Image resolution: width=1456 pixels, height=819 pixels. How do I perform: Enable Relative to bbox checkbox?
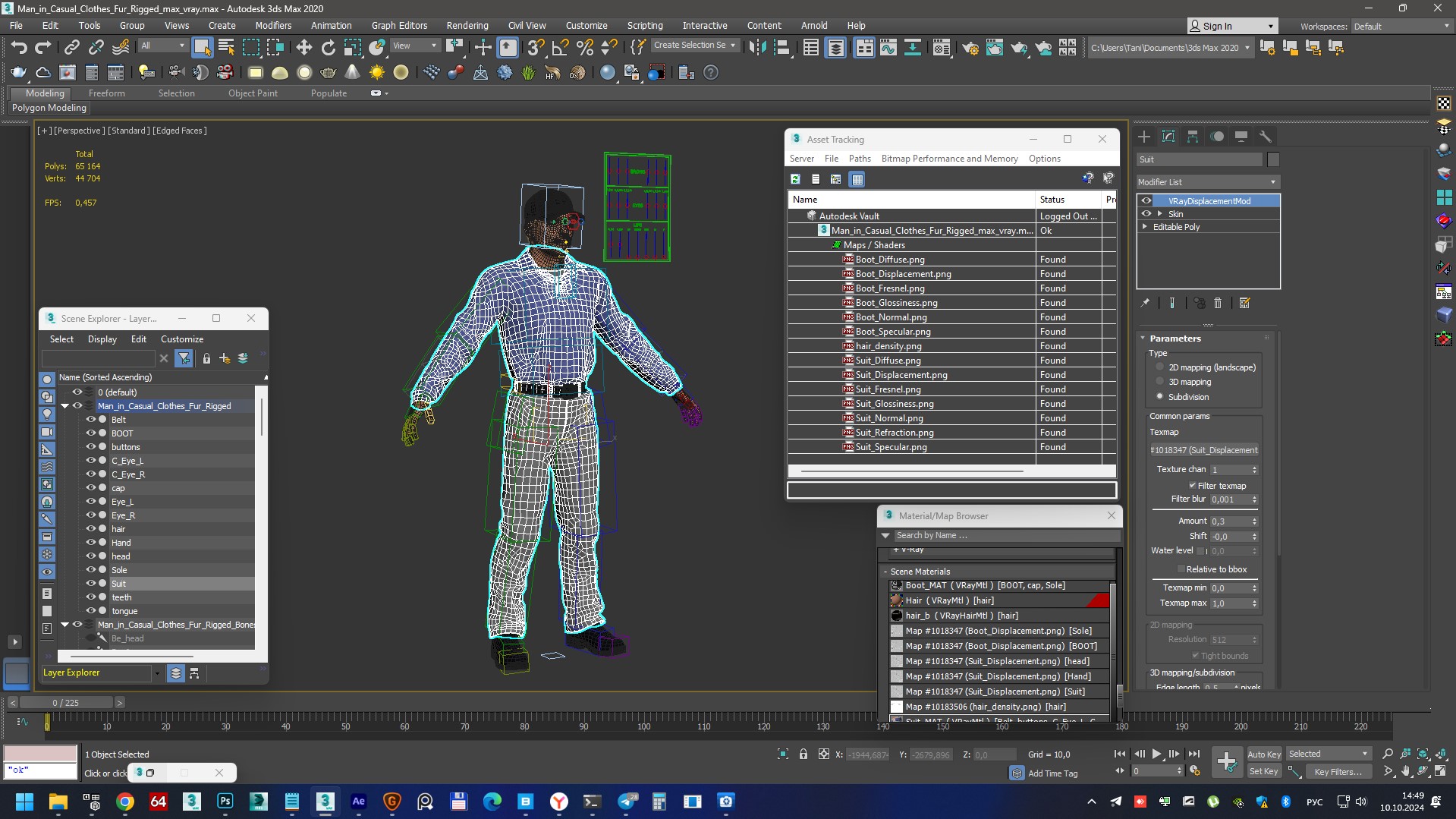coord(1181,569)
